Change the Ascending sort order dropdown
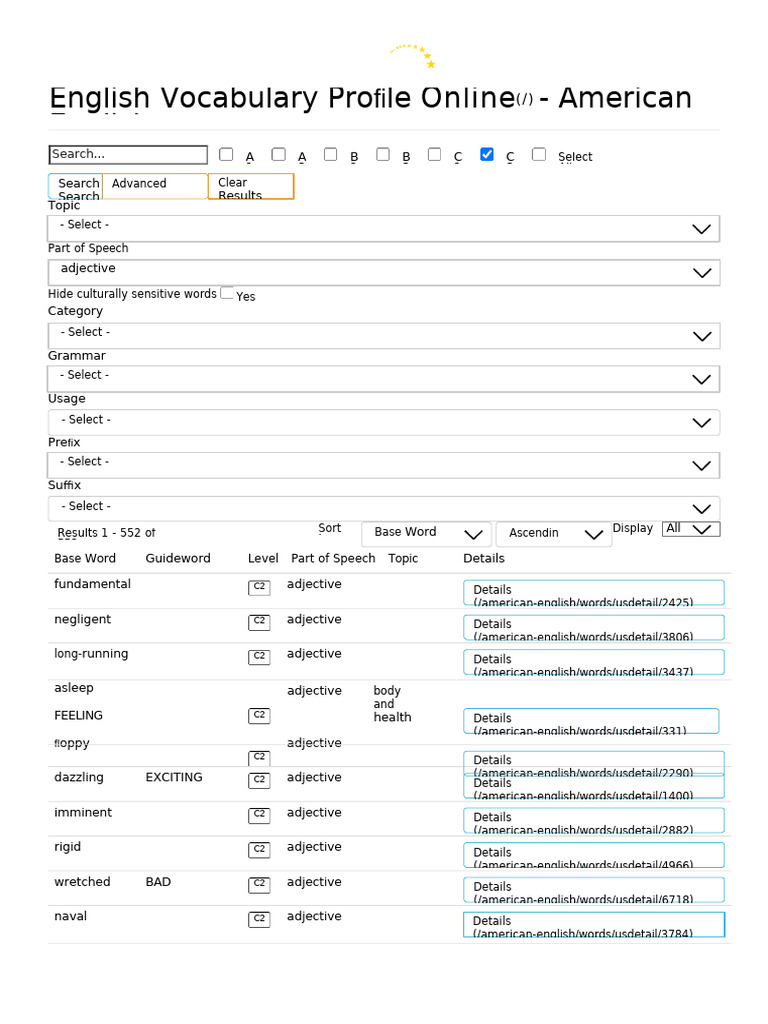 pyautogui.click(x=553, y=533)
